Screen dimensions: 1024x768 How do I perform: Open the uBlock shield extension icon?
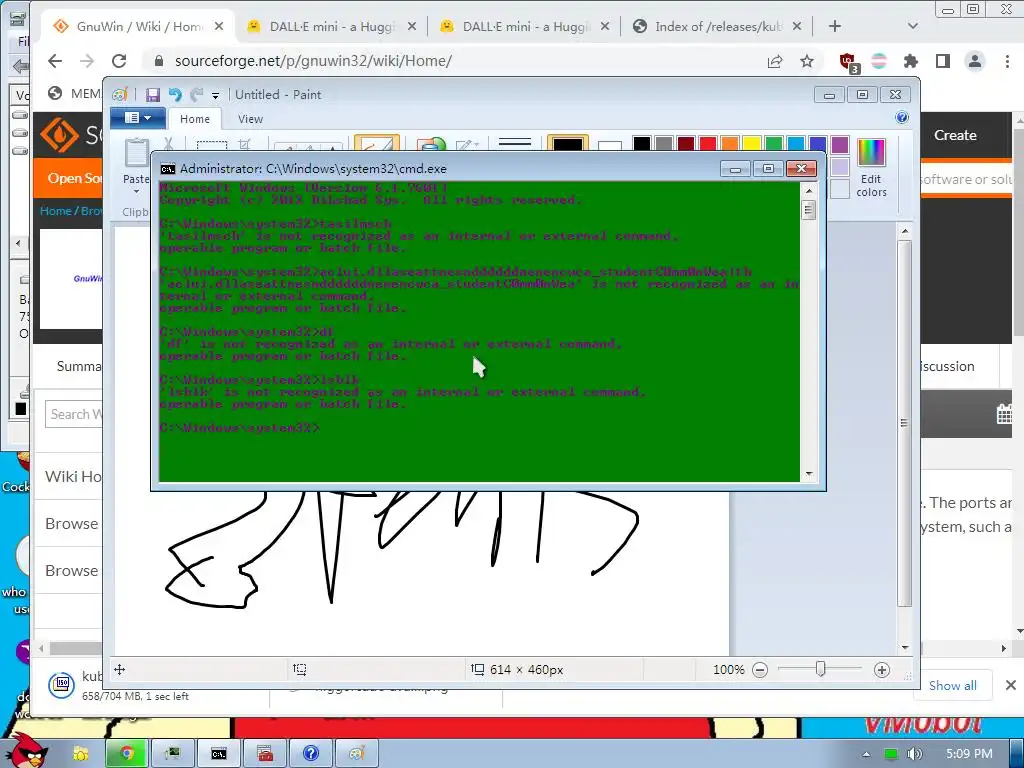(x=848, y=62)
